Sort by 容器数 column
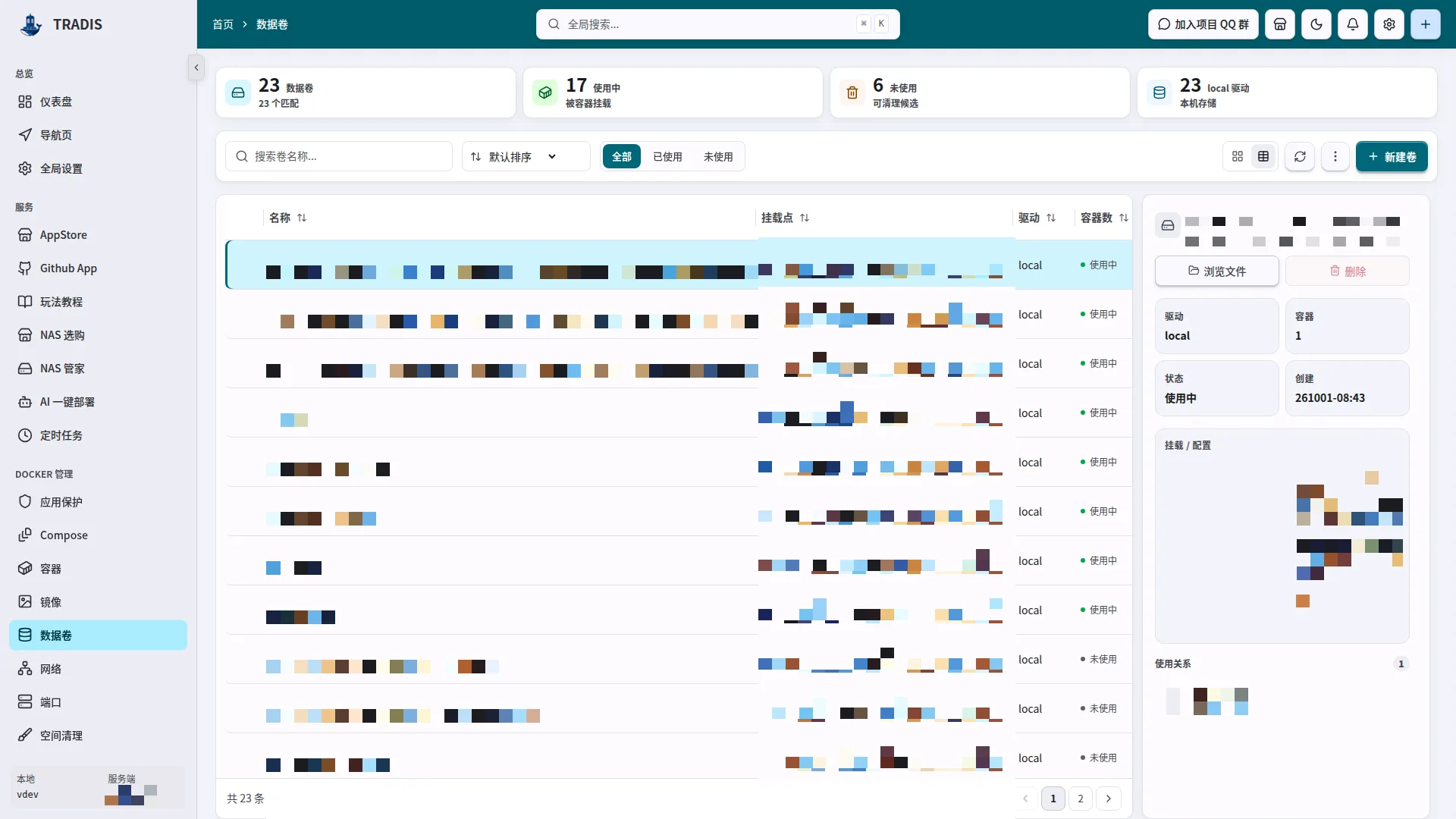Image resolution: width=1456 pixels, height=819 pixels. 1104,218
